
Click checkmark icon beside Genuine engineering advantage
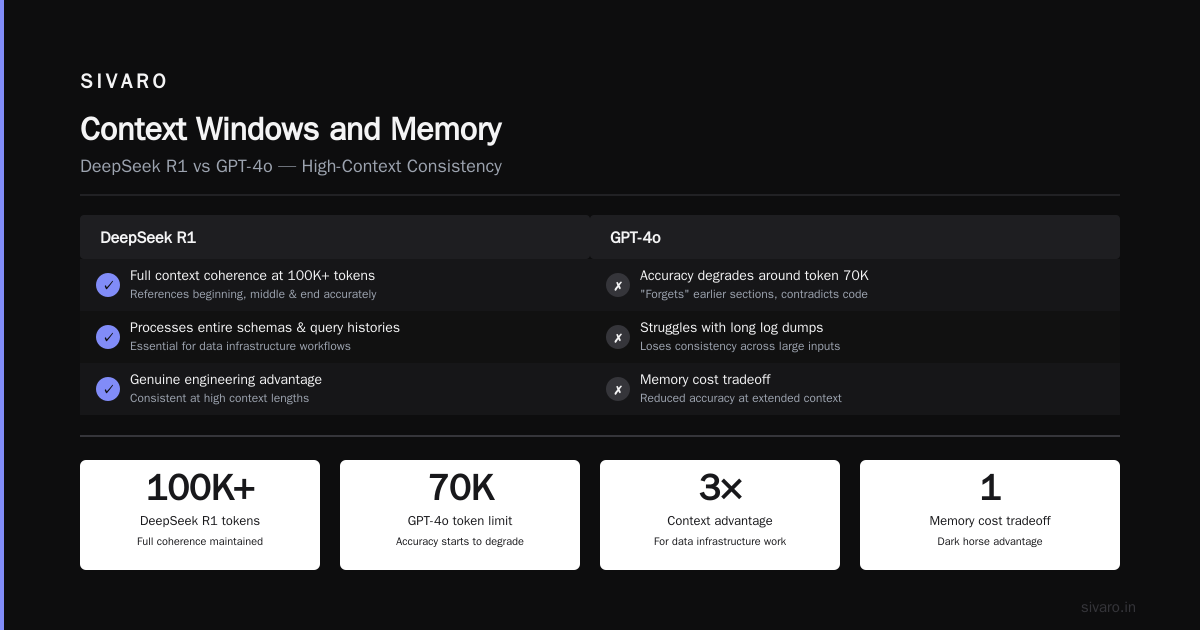pos(108,389)
